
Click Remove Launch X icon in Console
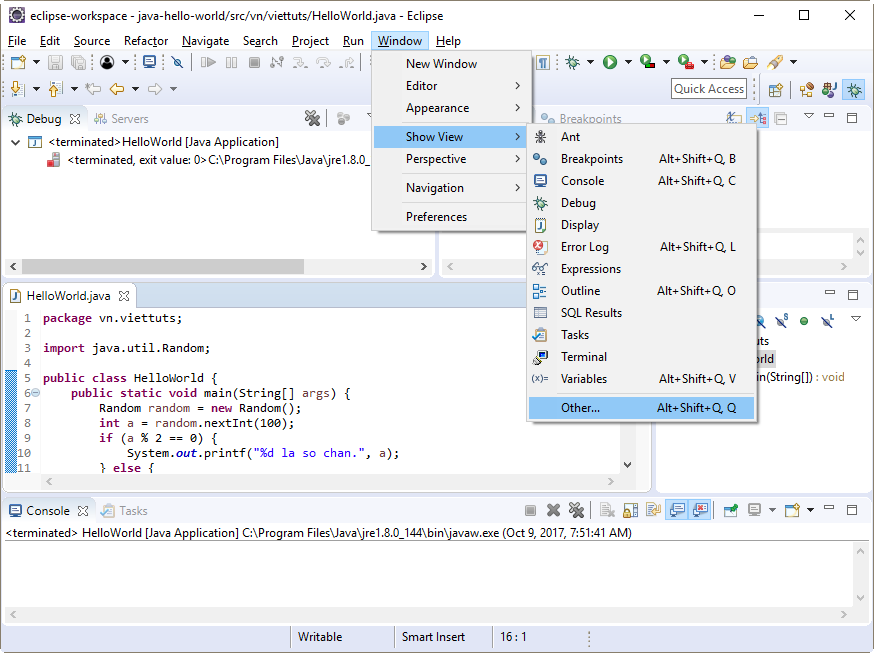tap(553, 510)
